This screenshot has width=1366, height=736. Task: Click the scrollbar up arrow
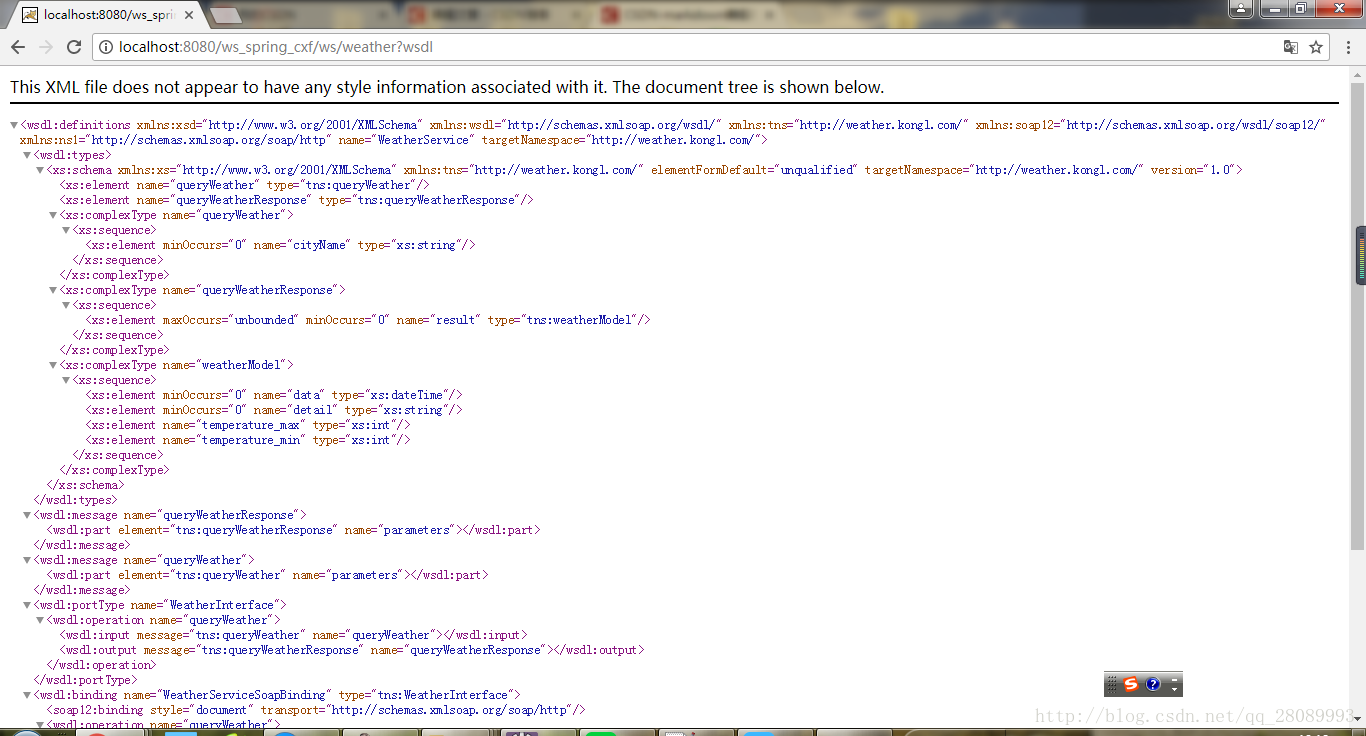[1357, 73]
